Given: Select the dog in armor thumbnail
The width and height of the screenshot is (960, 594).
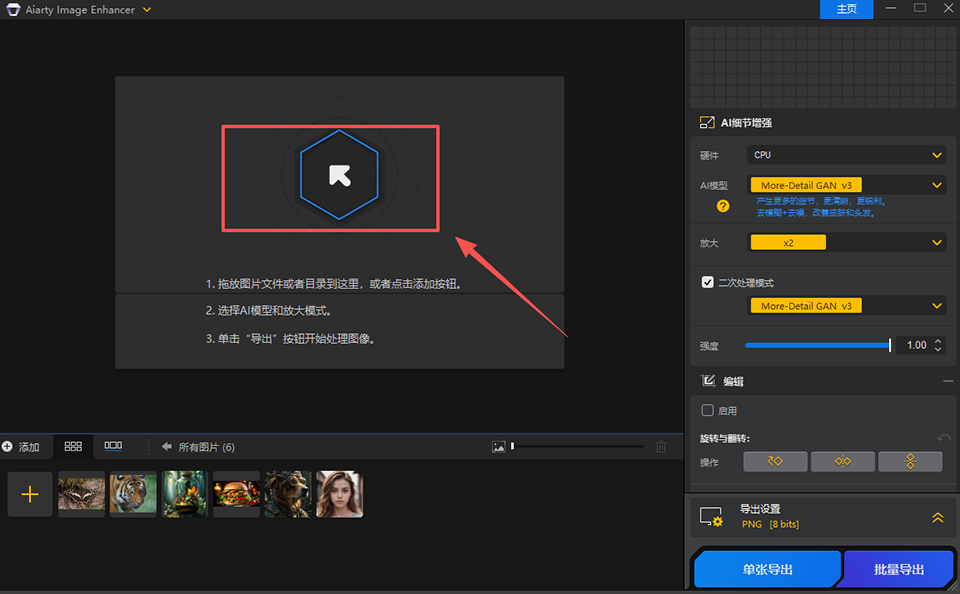Looking at the screenshot, I should tap(288, 494).
